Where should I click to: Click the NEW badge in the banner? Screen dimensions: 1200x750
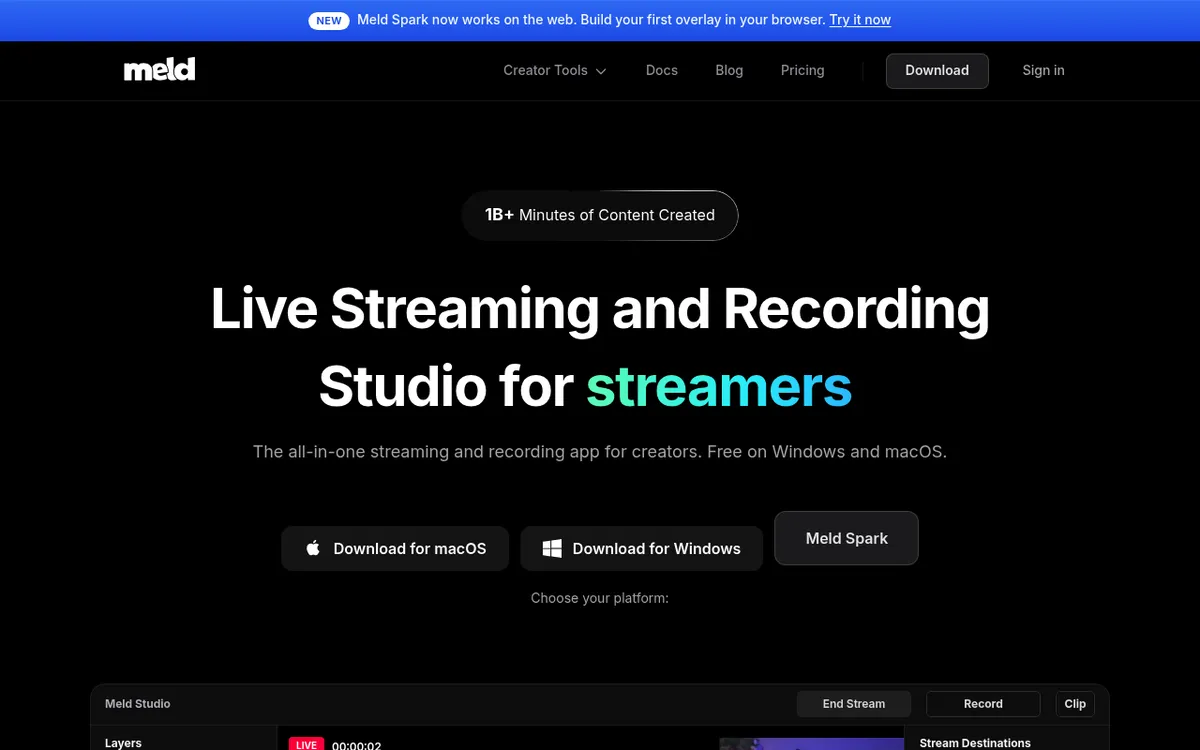pos(329,20)
